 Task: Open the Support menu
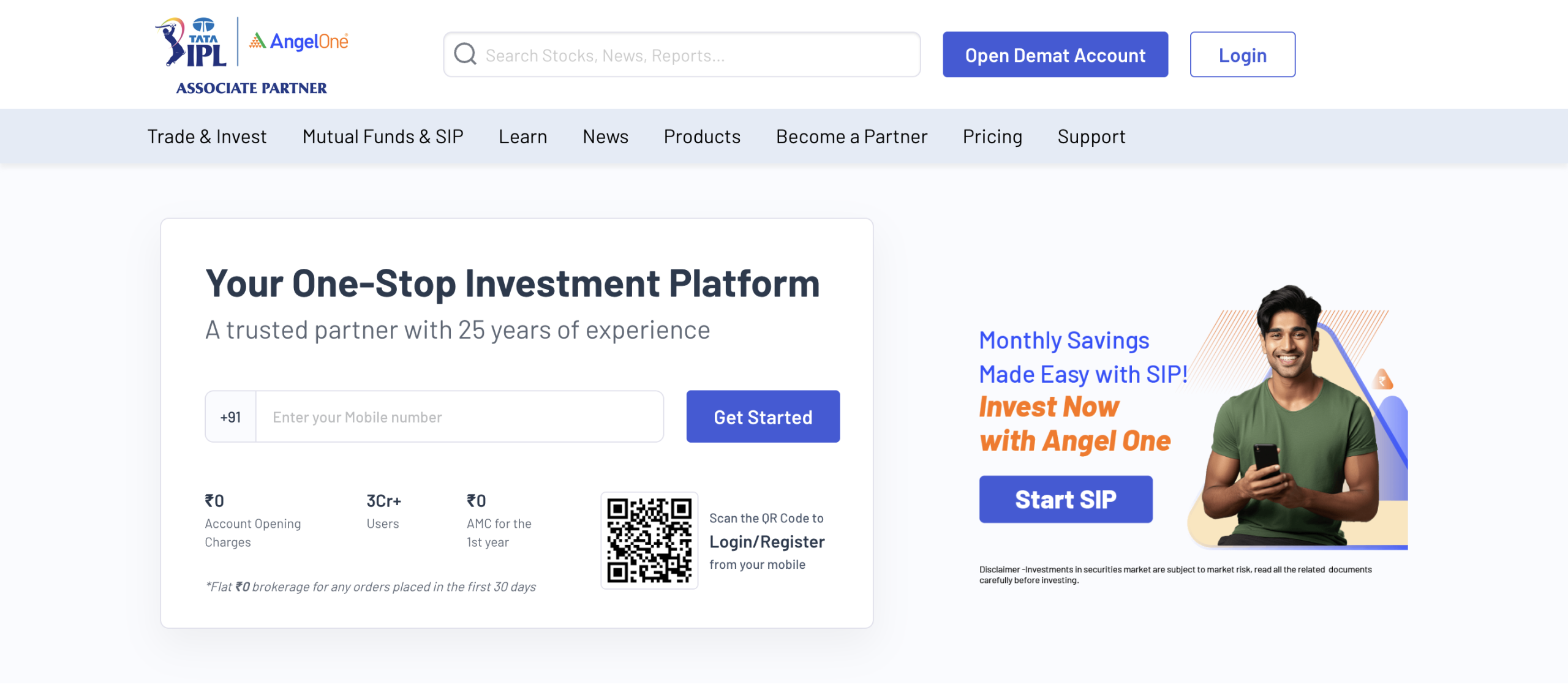pyautogui.click(x=1091, y=137)
